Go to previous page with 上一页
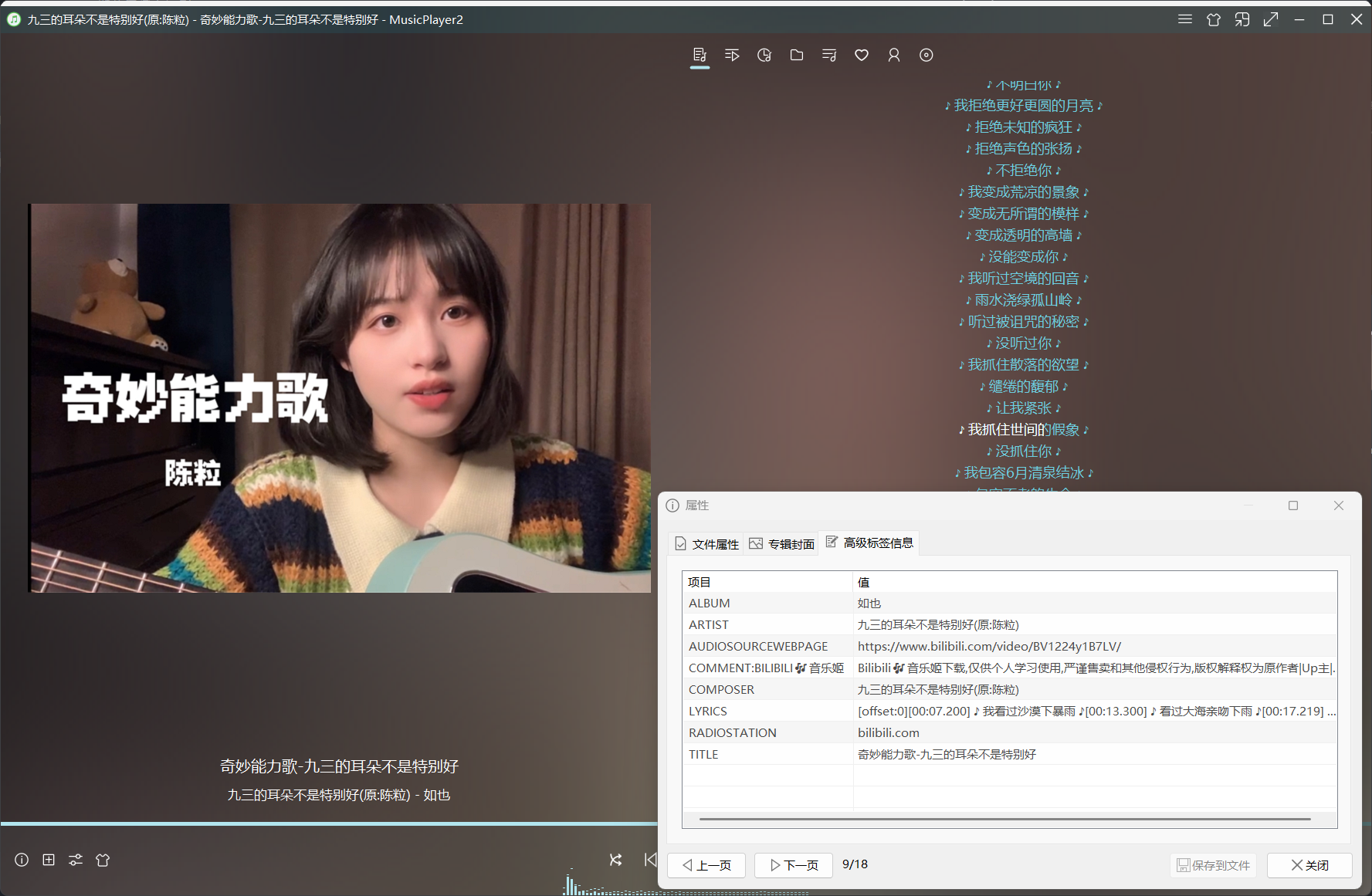Viewport: 1372px width, 896px height. tap(706, 865)
